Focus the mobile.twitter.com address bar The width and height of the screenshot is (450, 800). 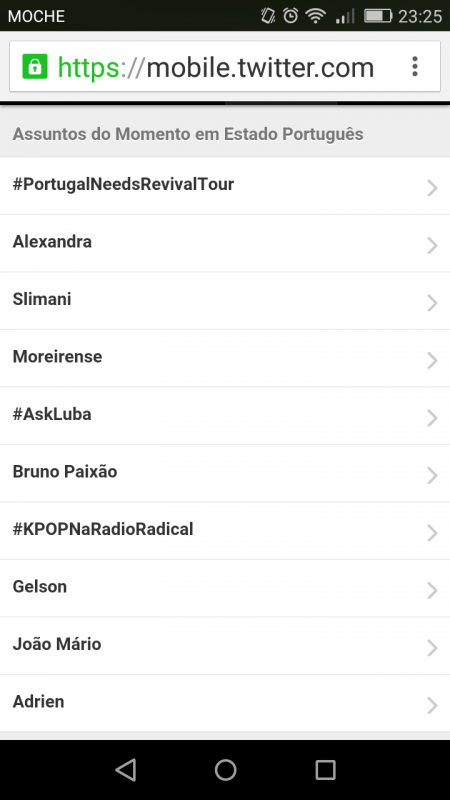[x=224, y=67]
